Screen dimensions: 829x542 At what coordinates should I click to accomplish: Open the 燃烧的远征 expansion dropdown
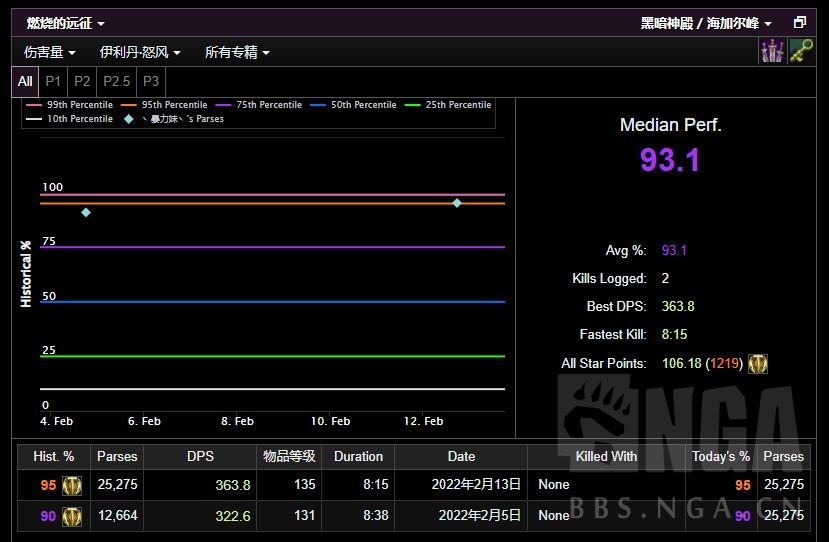[66, 23]
